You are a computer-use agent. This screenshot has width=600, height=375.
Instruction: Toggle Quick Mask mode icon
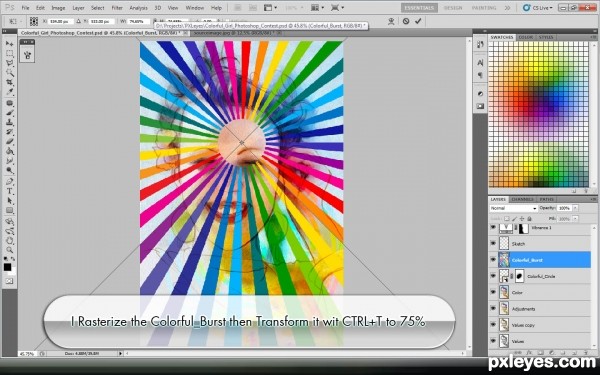(9, 281)
